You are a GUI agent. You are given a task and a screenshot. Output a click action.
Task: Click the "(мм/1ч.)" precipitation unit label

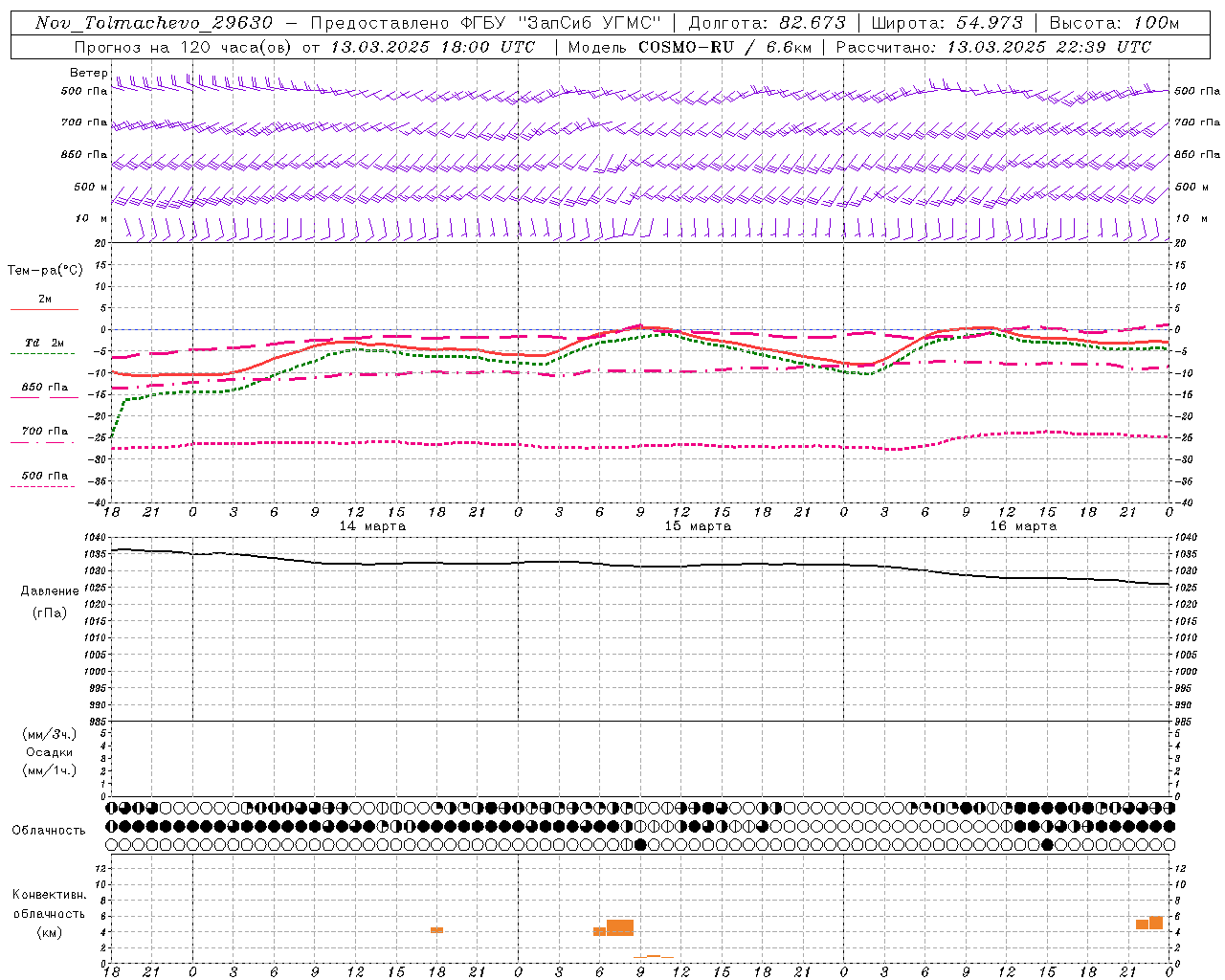click(50, 770)
